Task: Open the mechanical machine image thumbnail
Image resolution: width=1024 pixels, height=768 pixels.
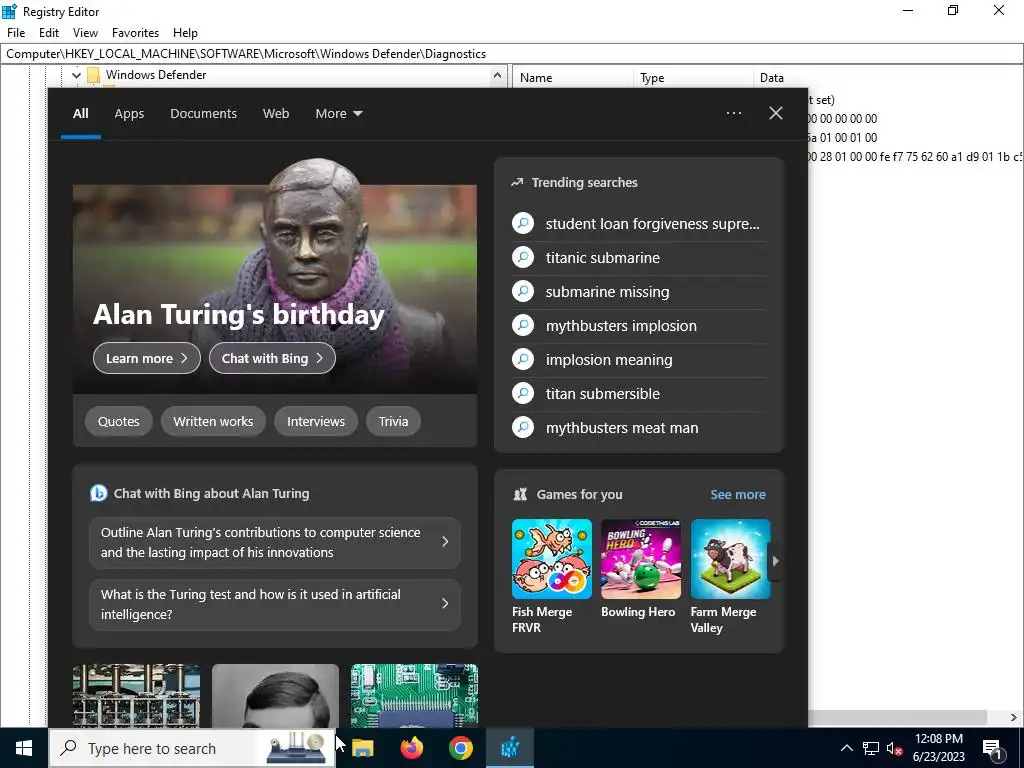Action: [136, 696]
